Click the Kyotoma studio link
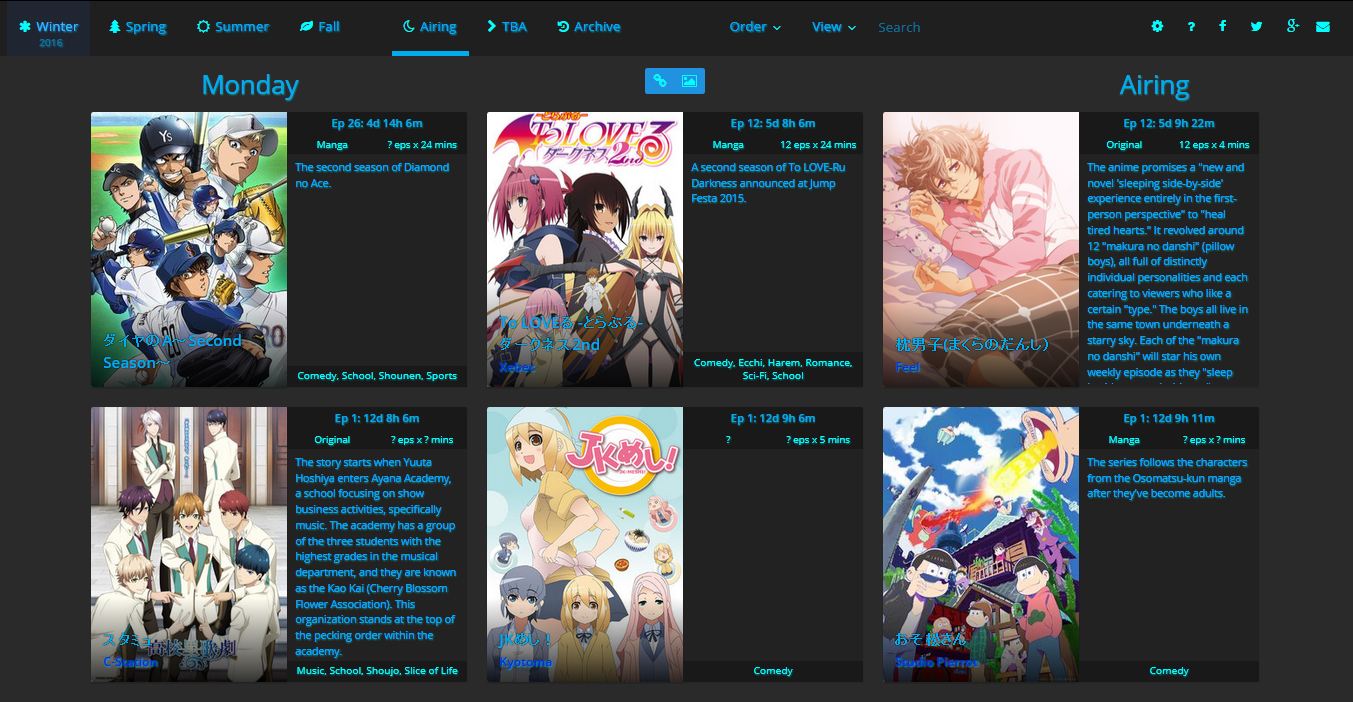The width and height of the screenshot is (1353, 702). pyautogui.click(x=525, y=662)
